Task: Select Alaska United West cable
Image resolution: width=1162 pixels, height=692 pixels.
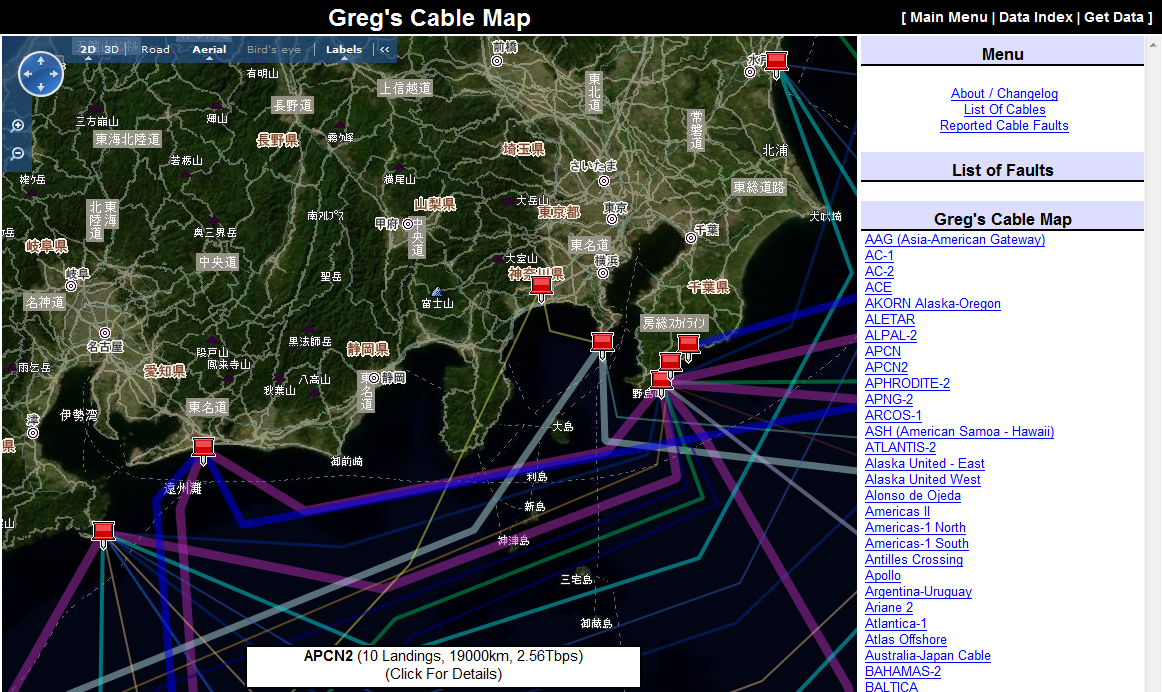Action: (x=923, y=479)
